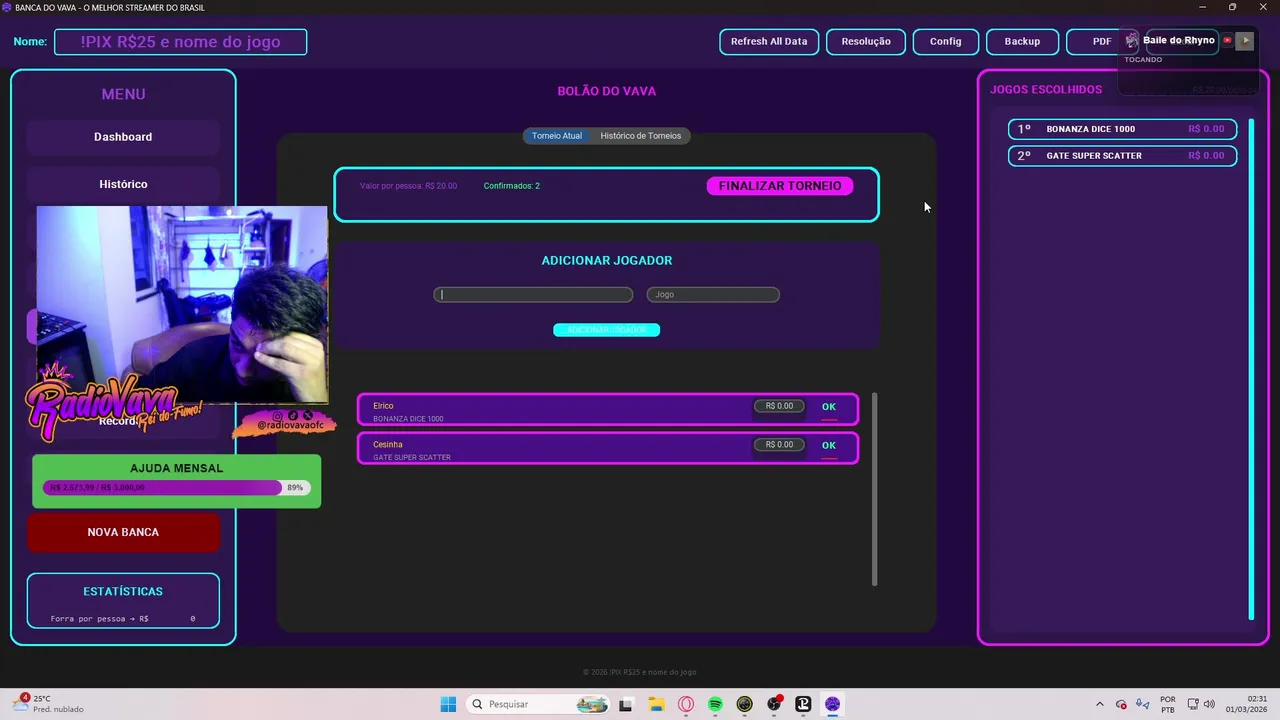Confirm OK on Cesinha's row
This screenshot has height=720, width=1280.
pos(829,446)
